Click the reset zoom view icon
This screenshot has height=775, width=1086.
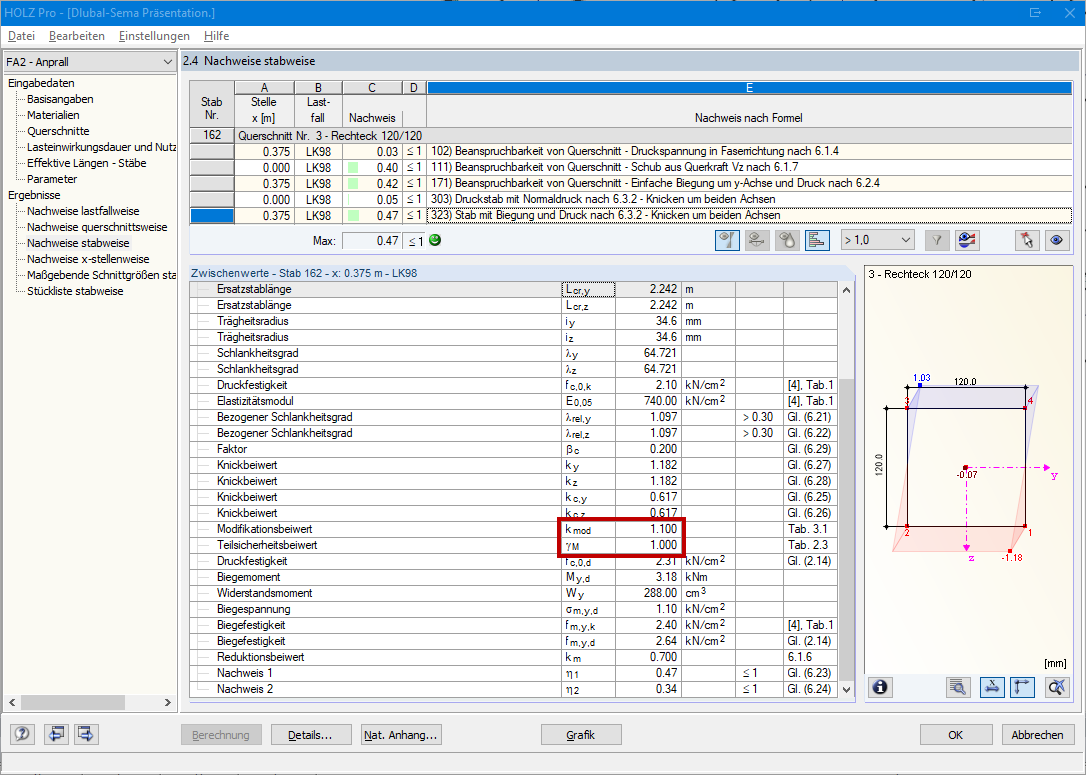(x=1056, y=687)
